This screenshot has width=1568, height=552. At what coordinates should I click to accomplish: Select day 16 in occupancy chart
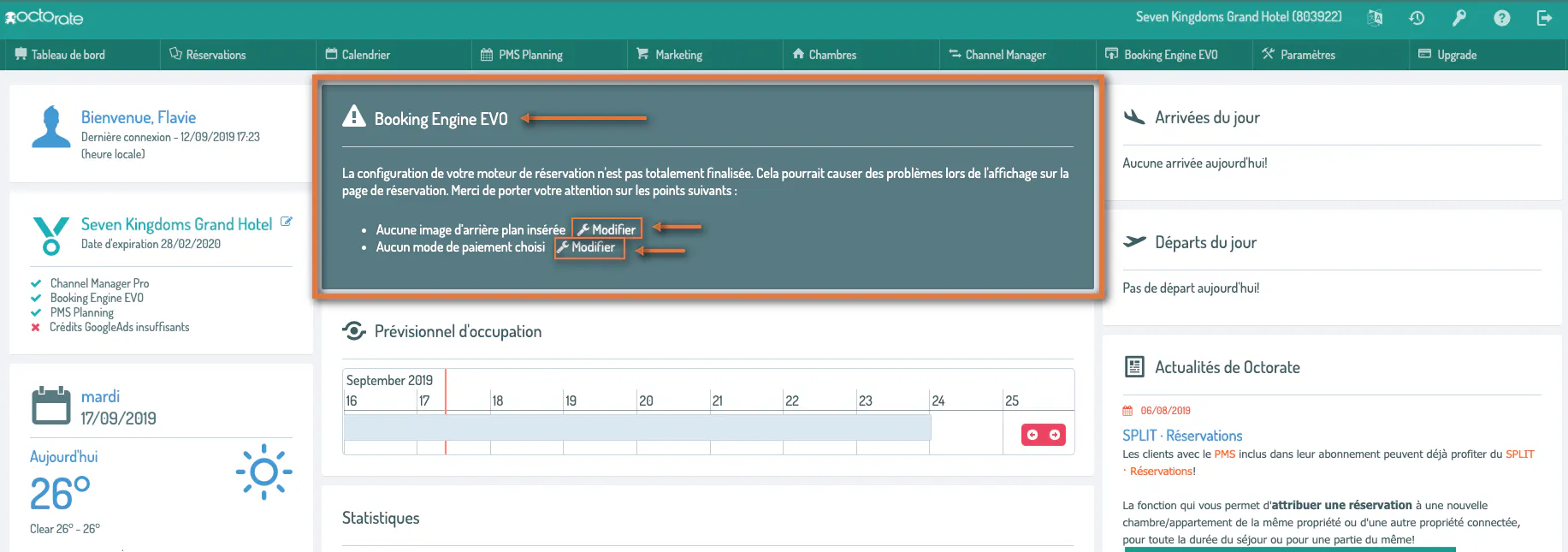pos(352,401)
